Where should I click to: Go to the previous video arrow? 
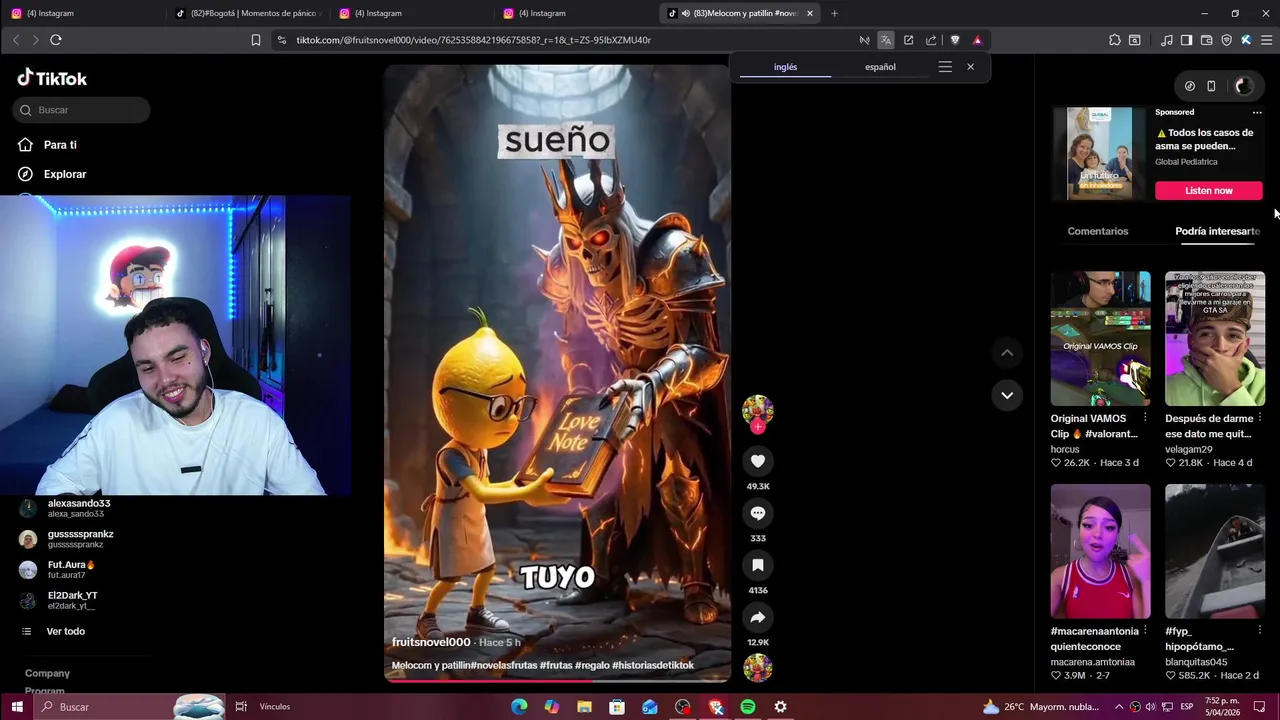click(x=1007, y=352)
